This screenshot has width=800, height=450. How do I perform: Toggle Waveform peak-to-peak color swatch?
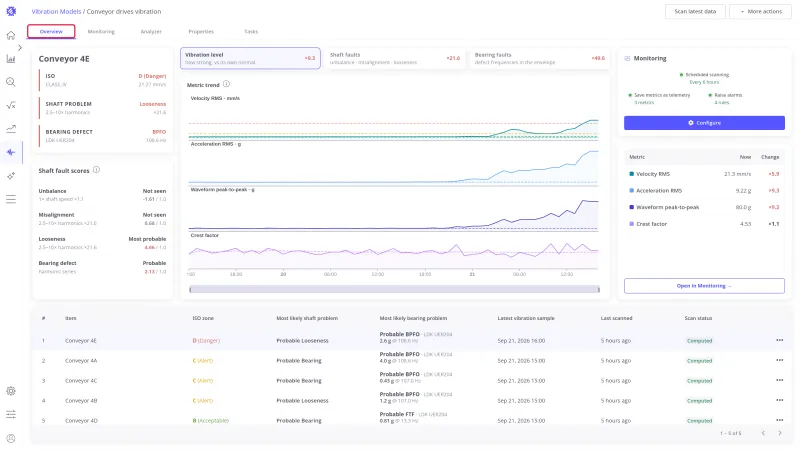pos(632,207)
